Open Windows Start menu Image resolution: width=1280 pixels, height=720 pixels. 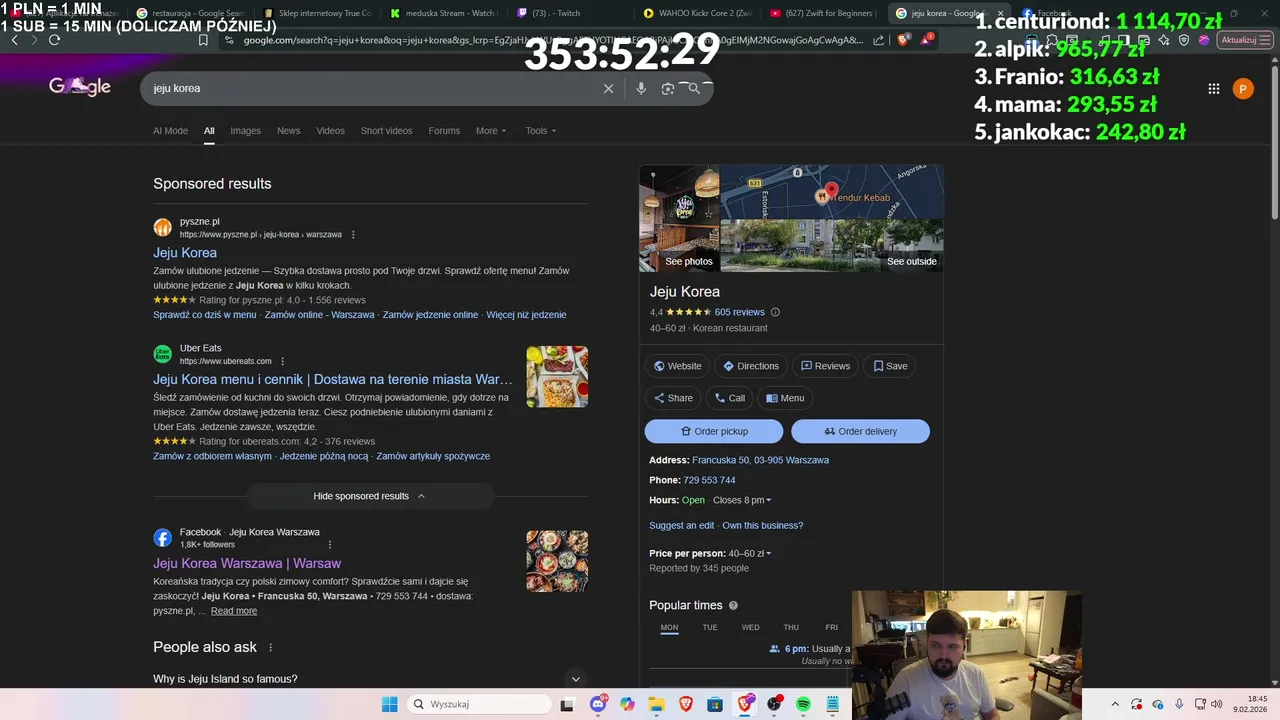tap(390, 704)
